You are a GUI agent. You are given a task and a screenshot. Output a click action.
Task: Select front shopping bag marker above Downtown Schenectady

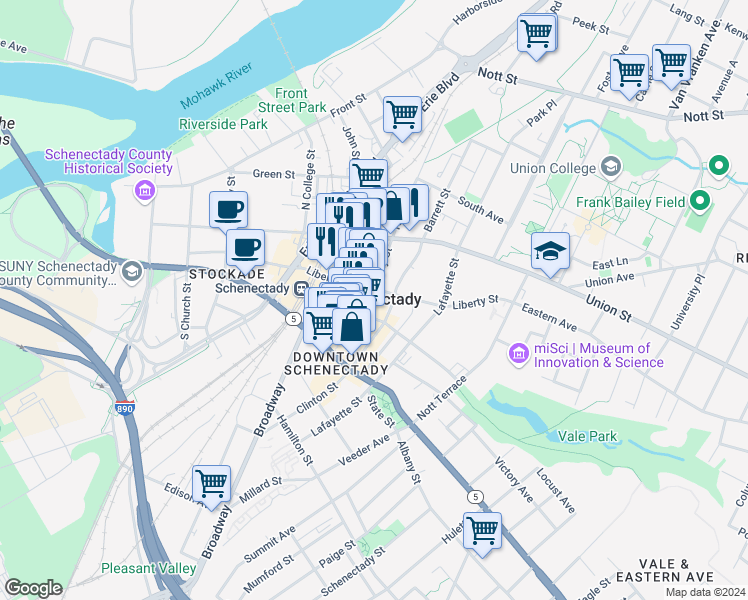coord(352,329)
